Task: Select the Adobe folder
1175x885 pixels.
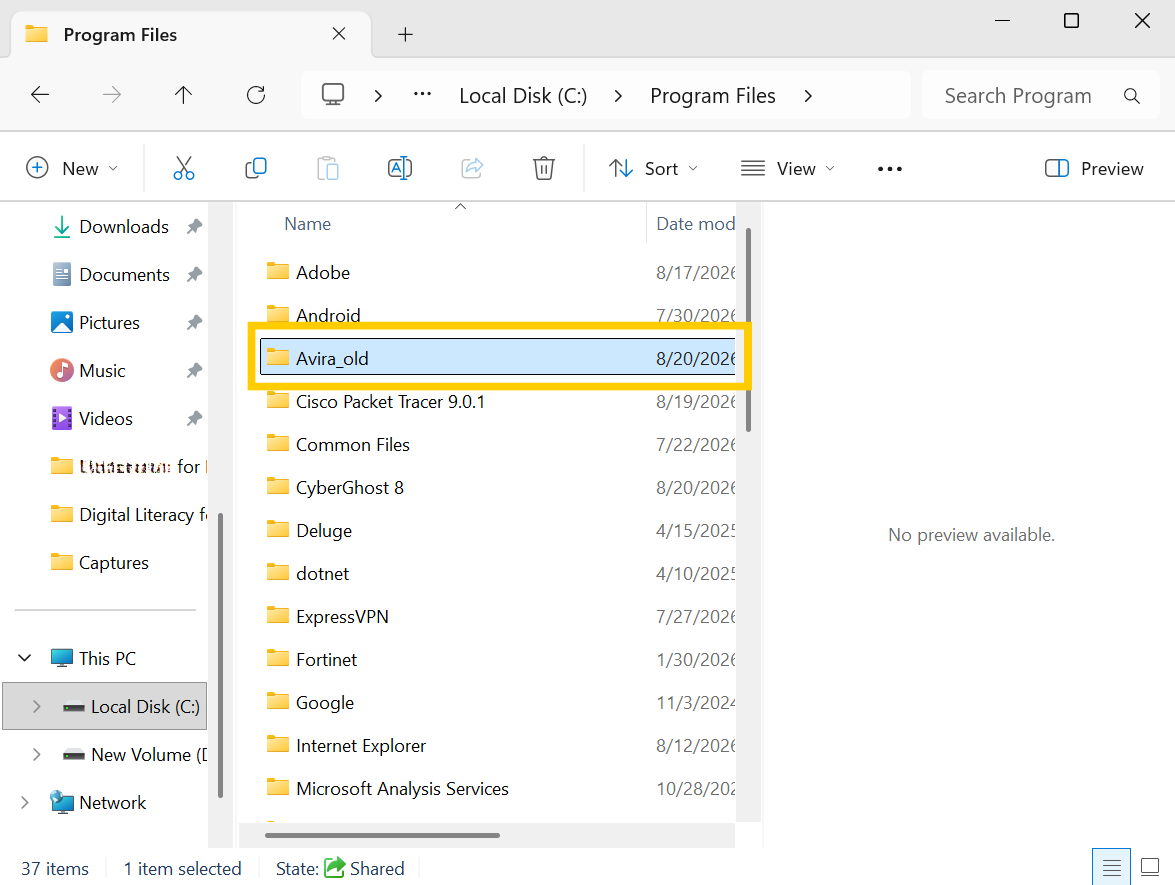Action: click(498, 272)
